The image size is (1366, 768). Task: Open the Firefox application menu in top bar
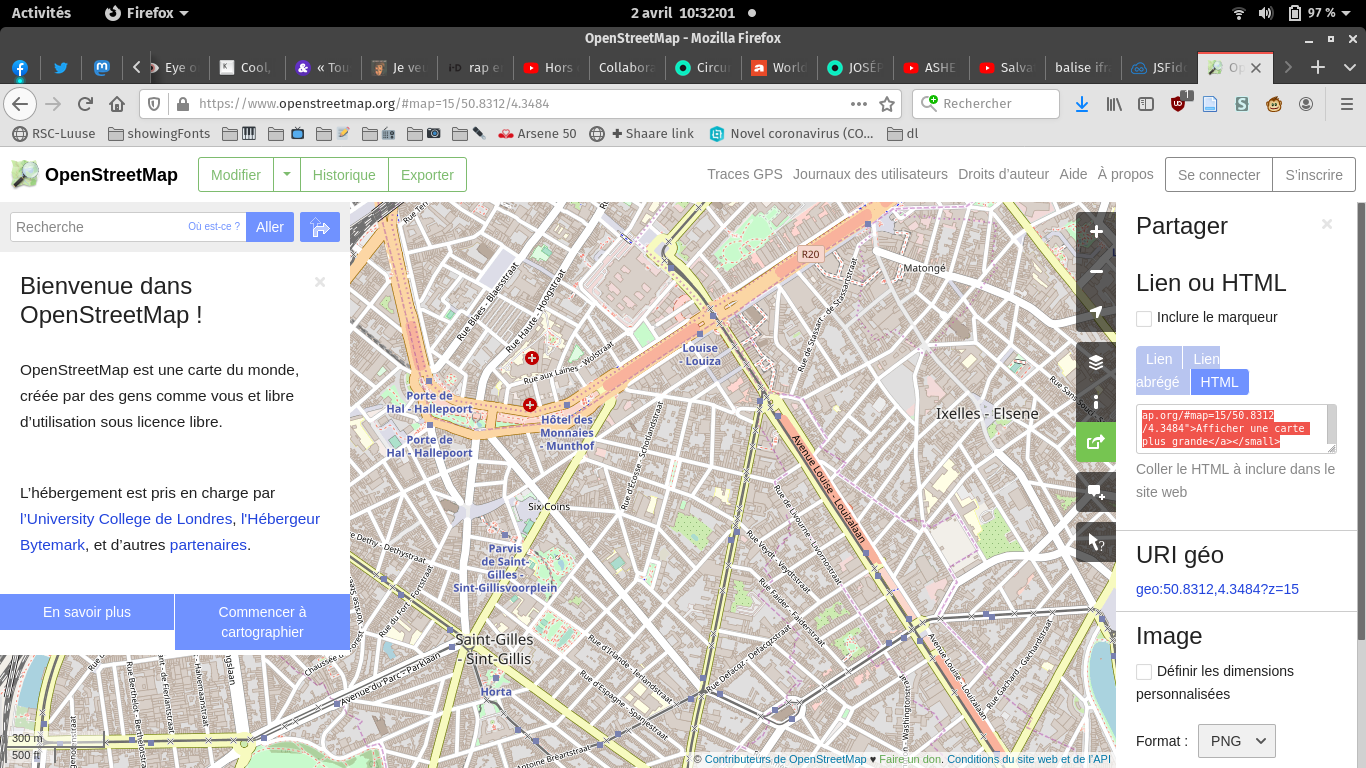pos(147,13)
